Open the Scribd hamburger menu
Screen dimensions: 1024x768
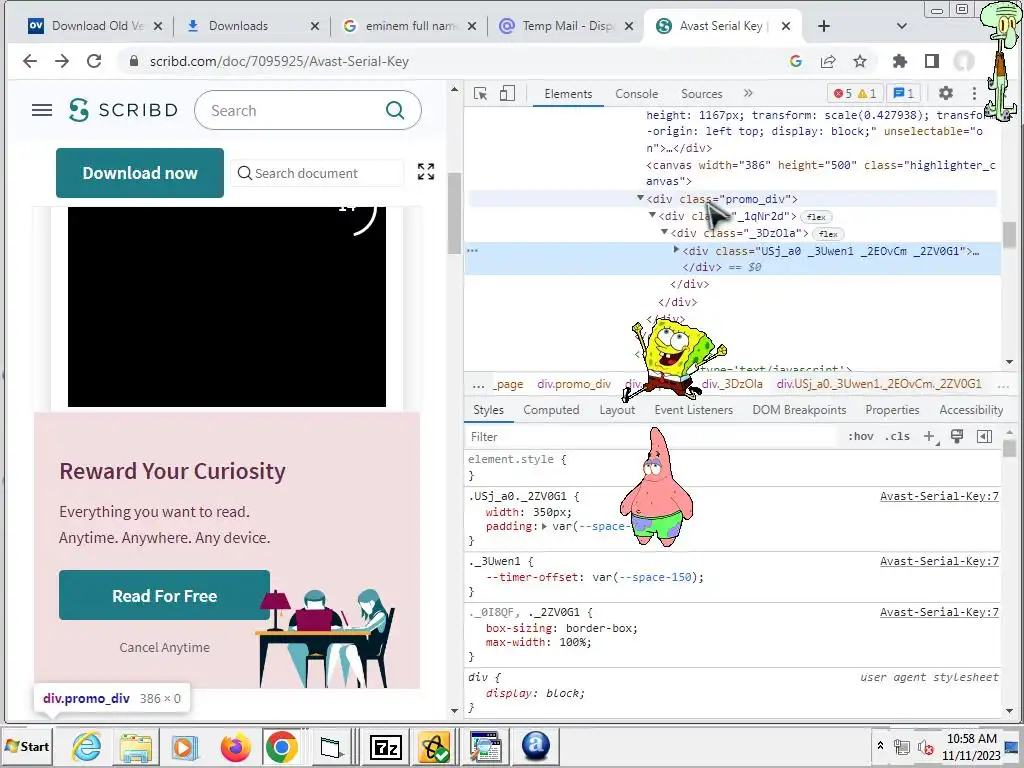tap(42, 110)
